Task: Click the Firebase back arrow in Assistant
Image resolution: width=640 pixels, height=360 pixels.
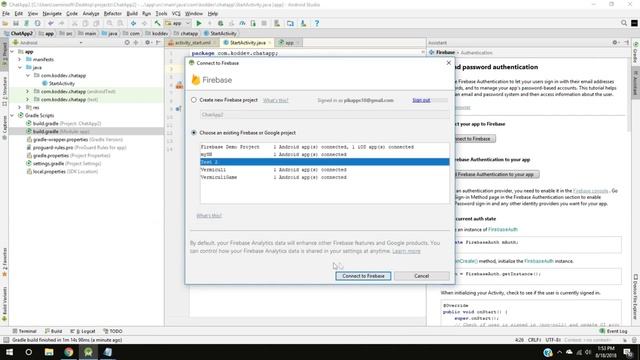Action: (431, 52)
